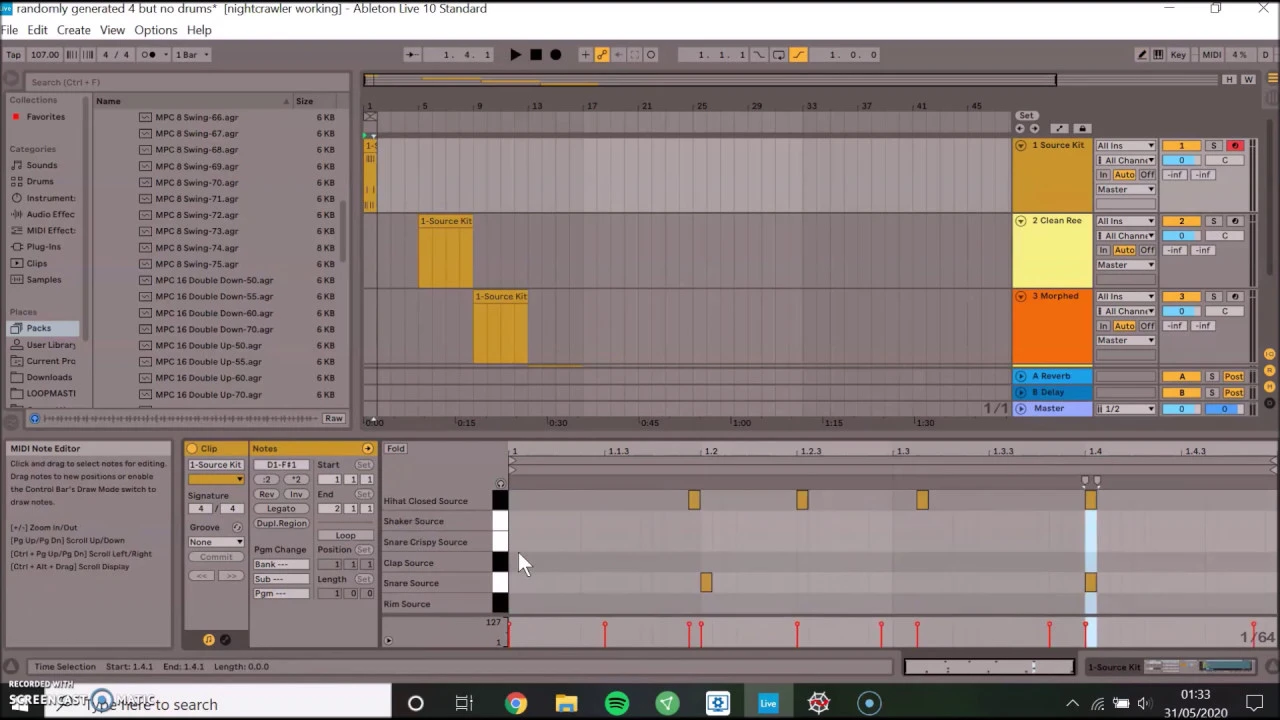Go to next locator arrow
This screenshot has height=720, width=1280.
click(1034, 129)
